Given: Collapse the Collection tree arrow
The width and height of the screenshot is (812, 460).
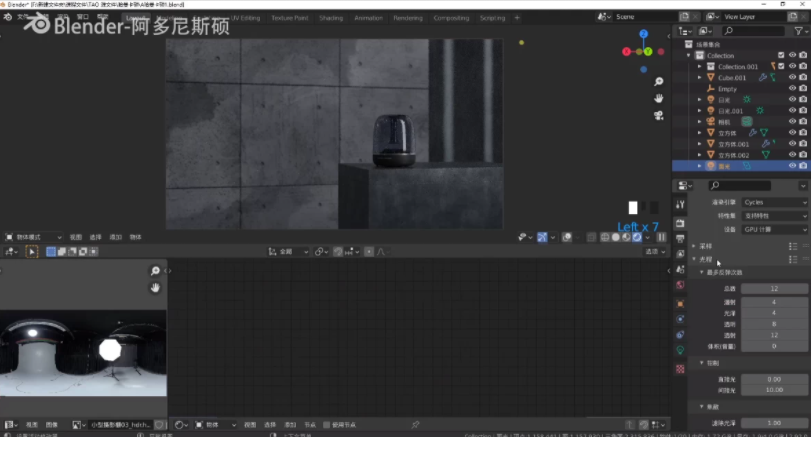Looking at the screenshot, I should (688, 55).
